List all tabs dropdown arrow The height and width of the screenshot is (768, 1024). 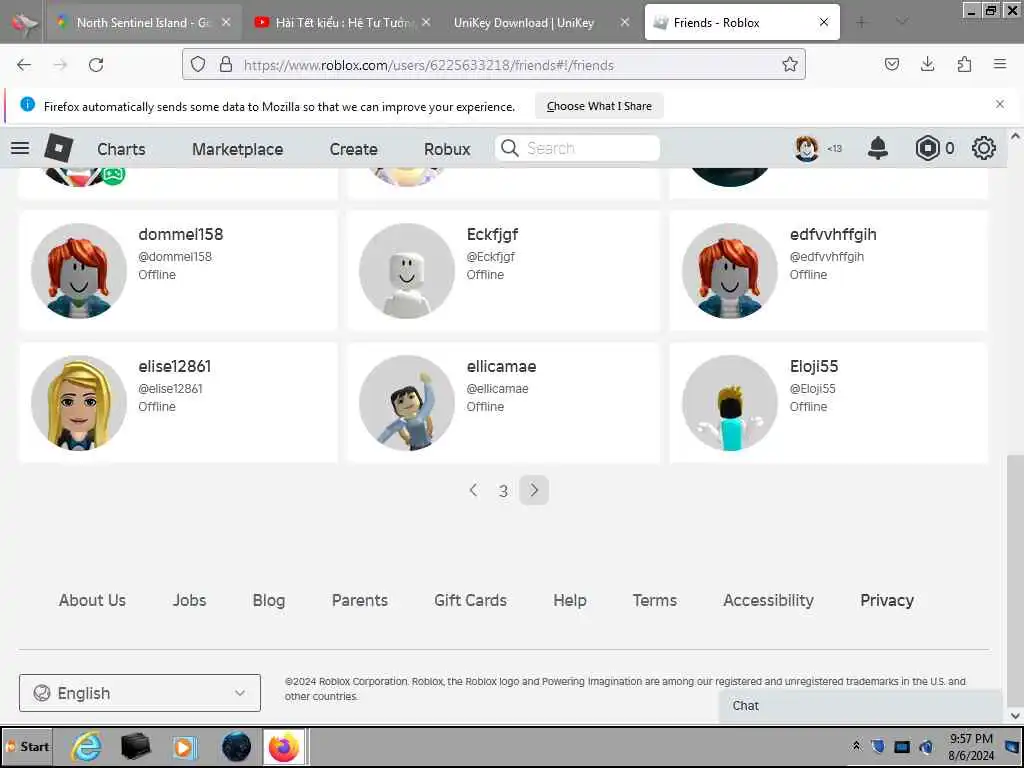pos(902,22)
